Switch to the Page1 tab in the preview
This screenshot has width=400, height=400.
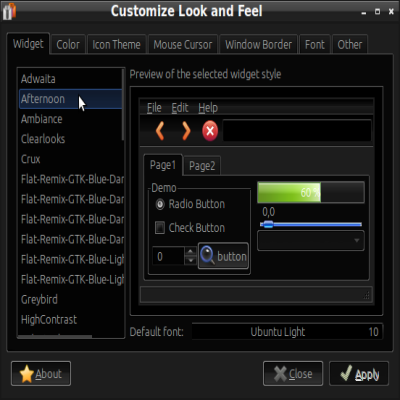pos(163,165)
